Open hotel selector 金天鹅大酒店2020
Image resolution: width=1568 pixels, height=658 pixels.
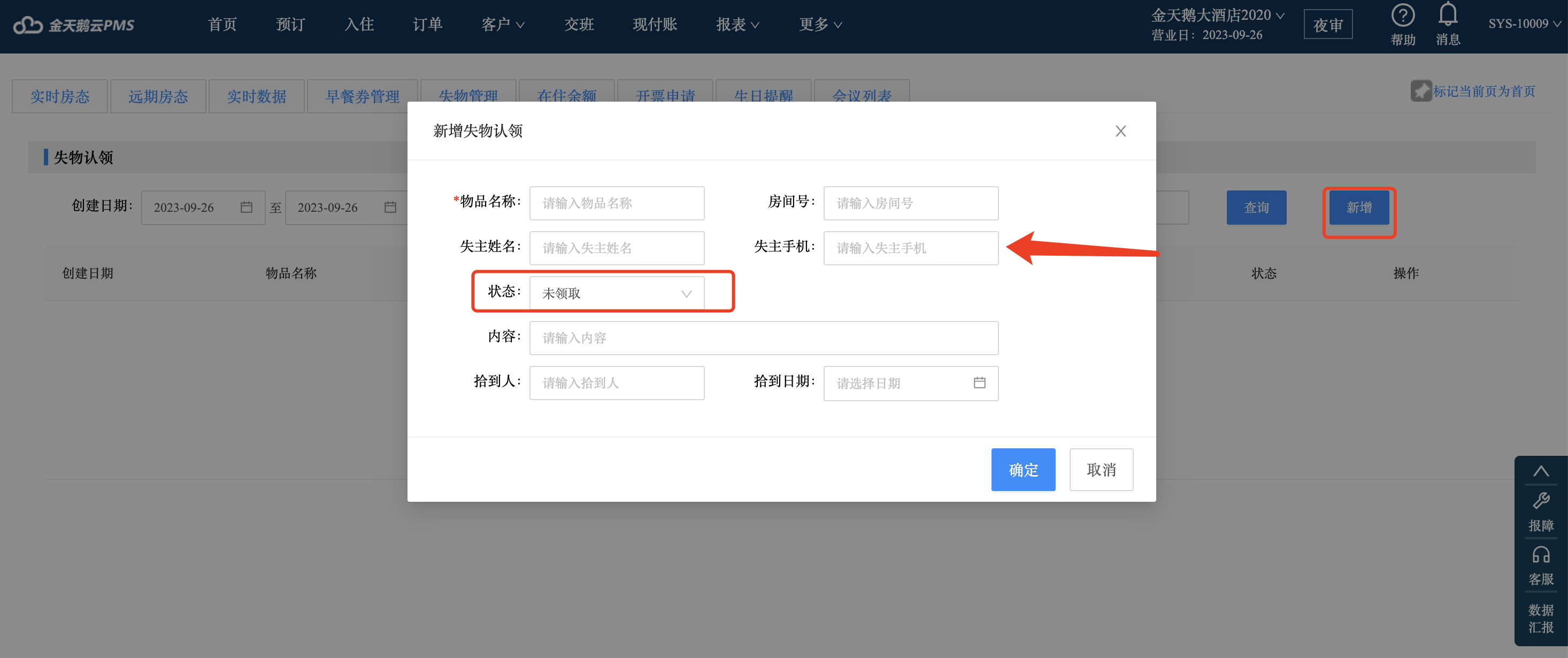(x=1217, y=15)
